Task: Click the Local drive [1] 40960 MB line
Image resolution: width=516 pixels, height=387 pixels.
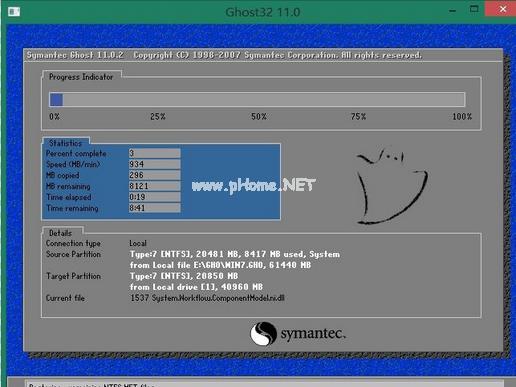Action: [x=196, y=287]
